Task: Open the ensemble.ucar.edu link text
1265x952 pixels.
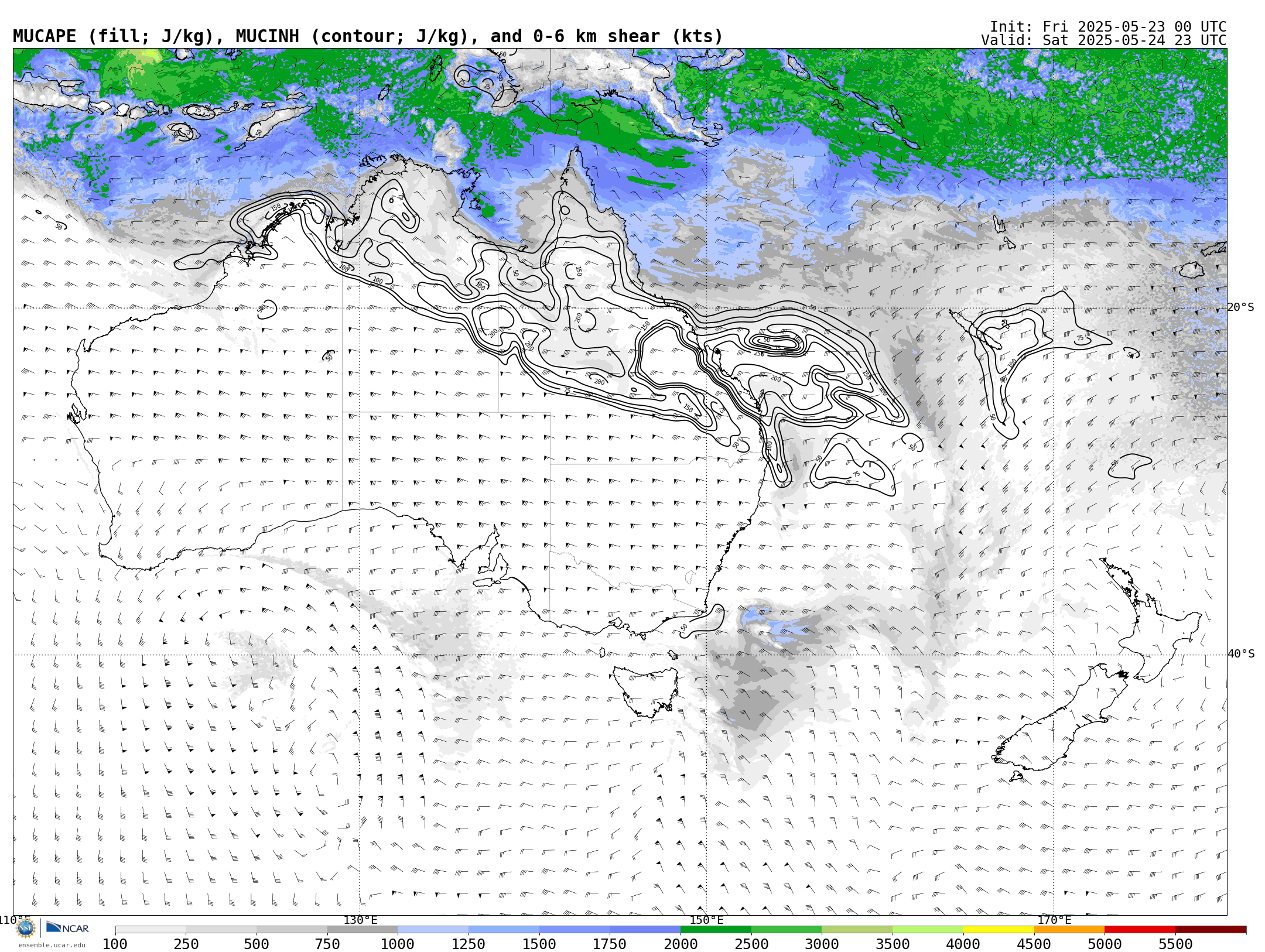Action: point(52,945)
